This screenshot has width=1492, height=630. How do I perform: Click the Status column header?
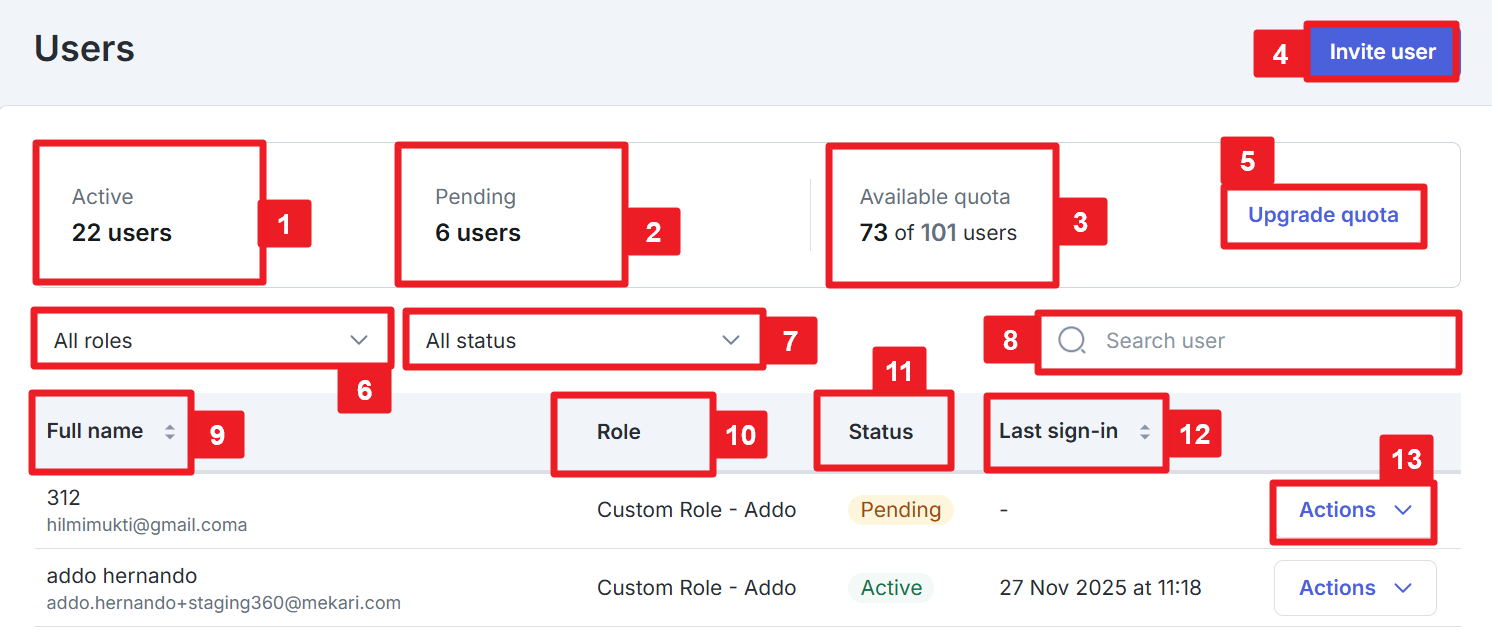[881, 432]
